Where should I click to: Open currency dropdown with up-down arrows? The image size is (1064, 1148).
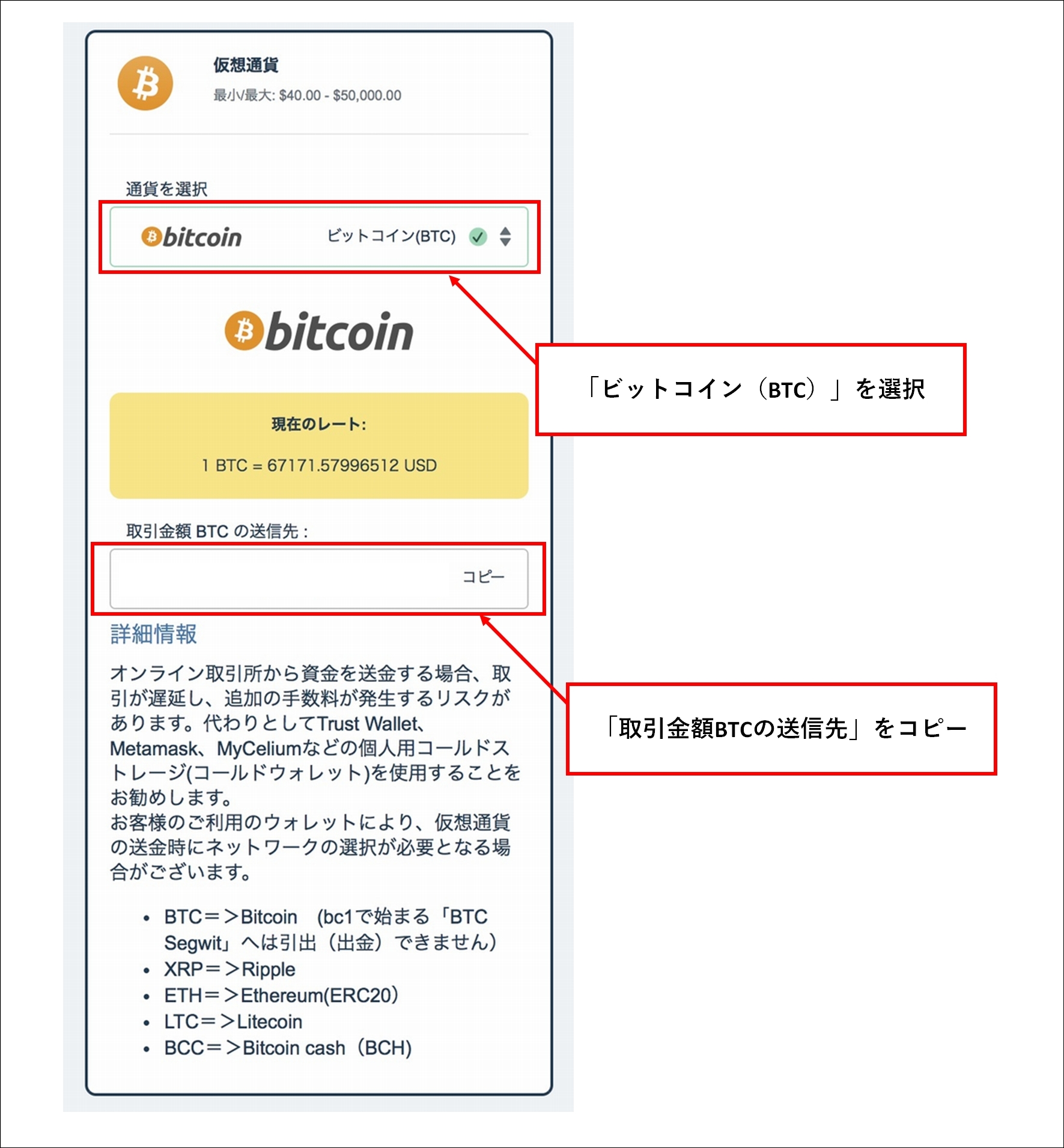[x=505, y=237]
